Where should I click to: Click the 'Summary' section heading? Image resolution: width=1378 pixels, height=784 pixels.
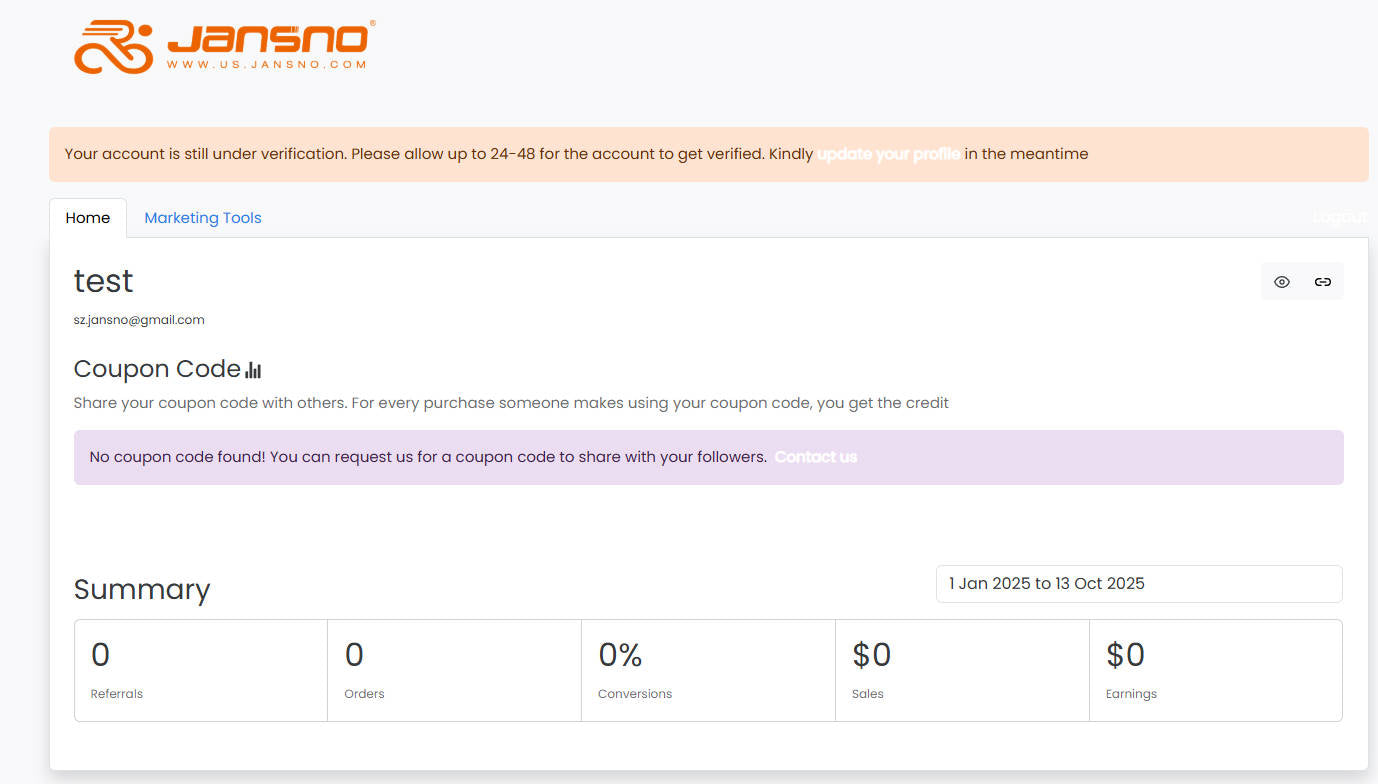(x=142, y=589)
